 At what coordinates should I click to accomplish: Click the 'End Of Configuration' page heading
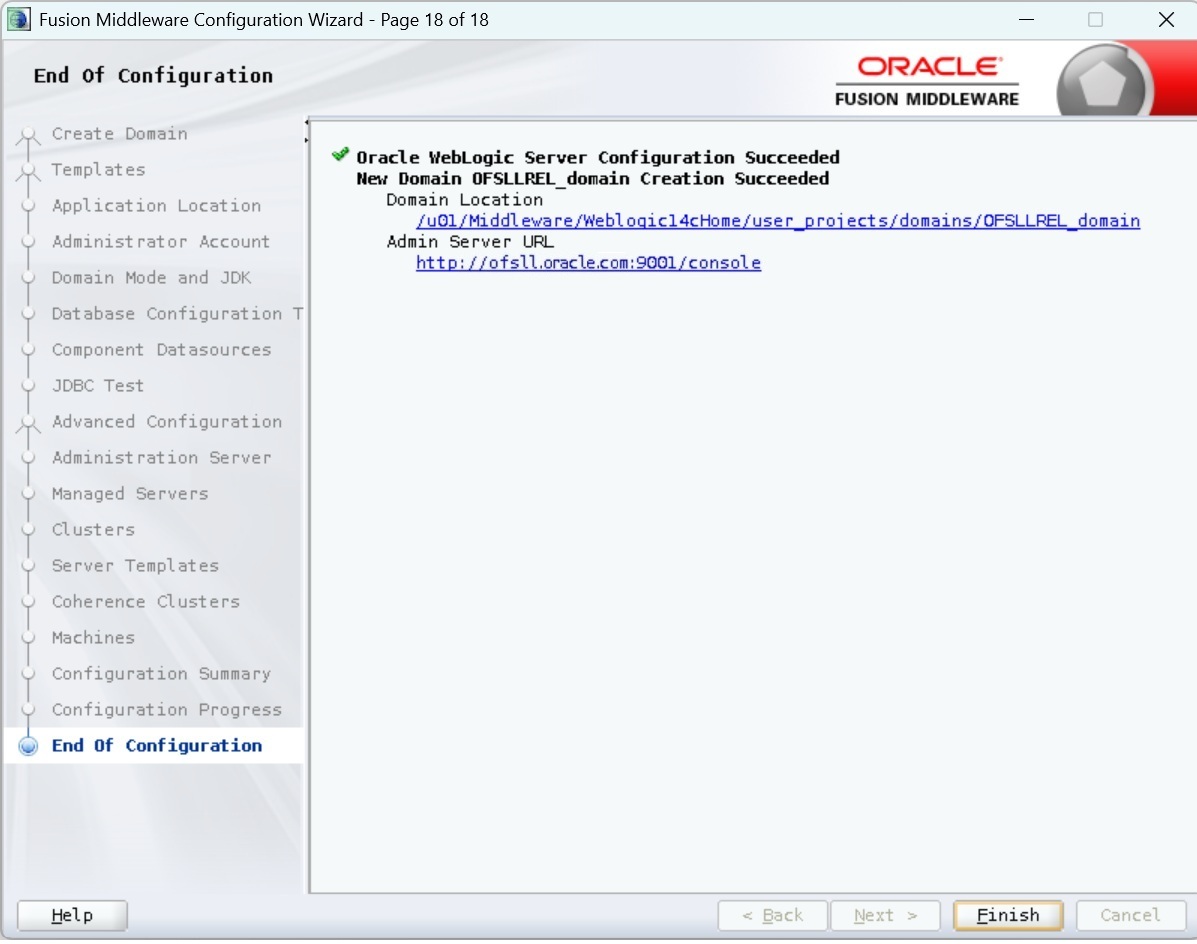click(153, 76)
